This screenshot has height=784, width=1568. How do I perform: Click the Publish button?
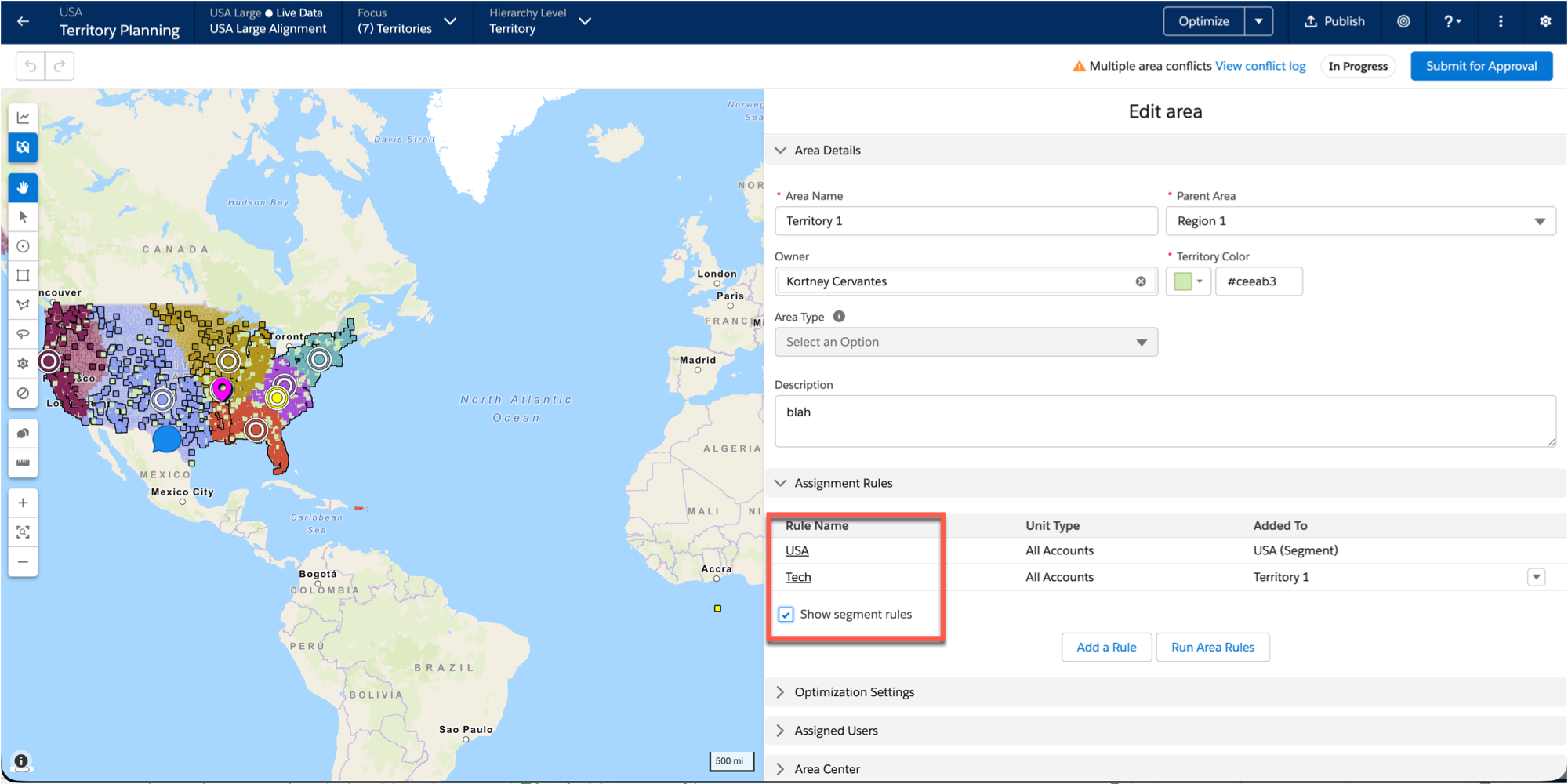(x=1334, y=21)
